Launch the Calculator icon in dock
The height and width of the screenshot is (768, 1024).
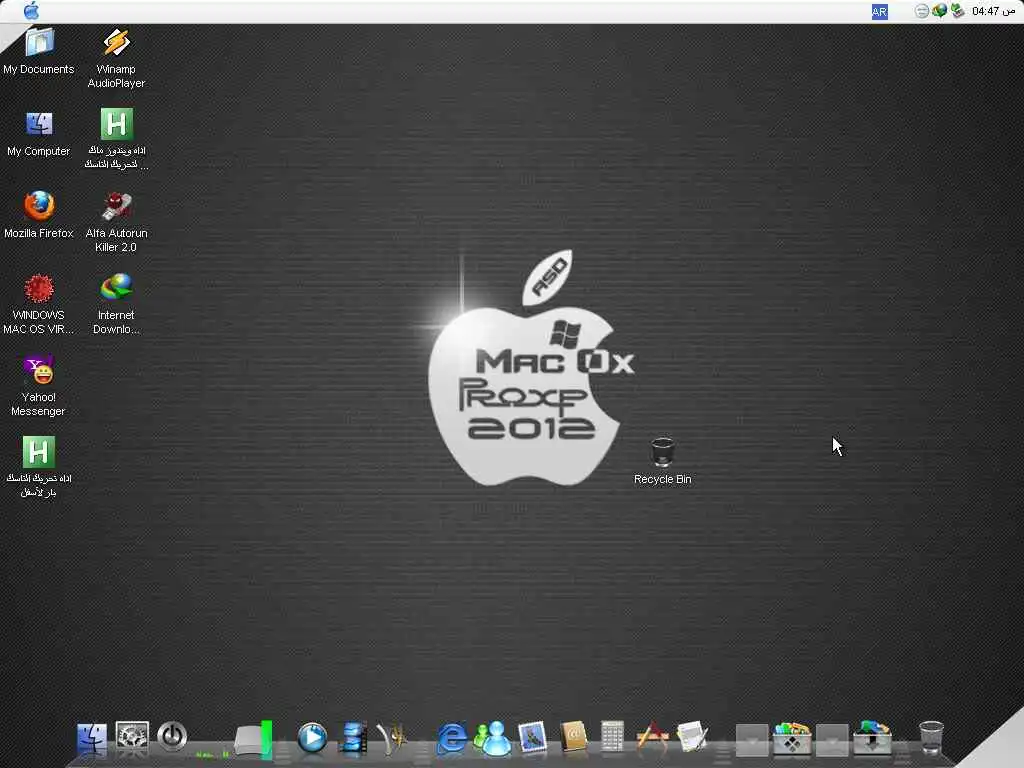click(x=613, y=737)
